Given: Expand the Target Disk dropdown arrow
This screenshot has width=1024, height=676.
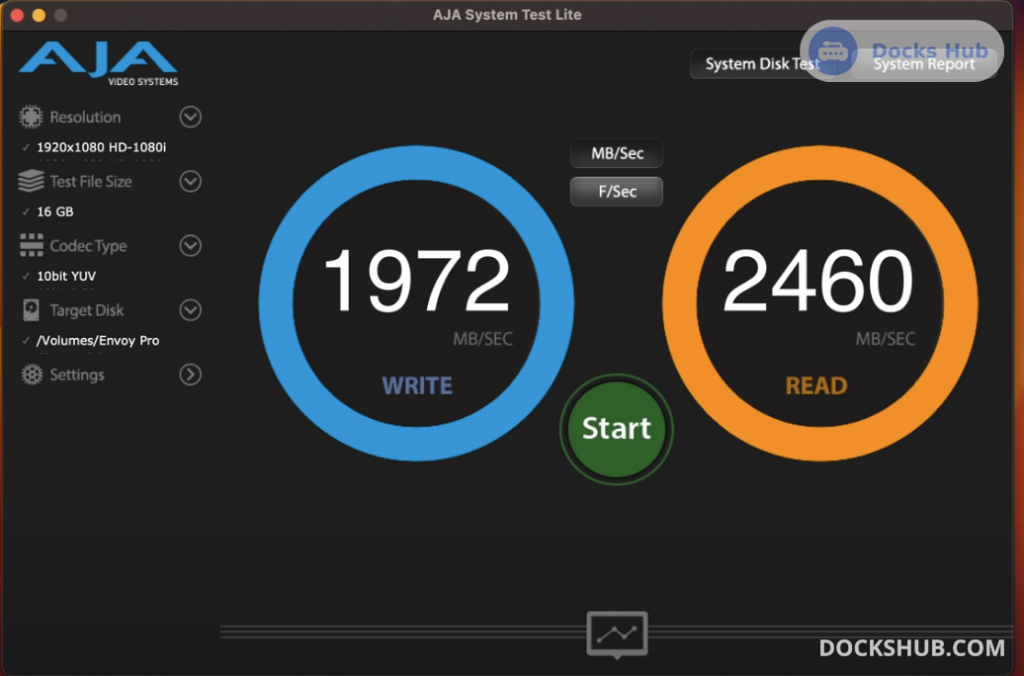Looking at the screenshot, I should 191,310.
